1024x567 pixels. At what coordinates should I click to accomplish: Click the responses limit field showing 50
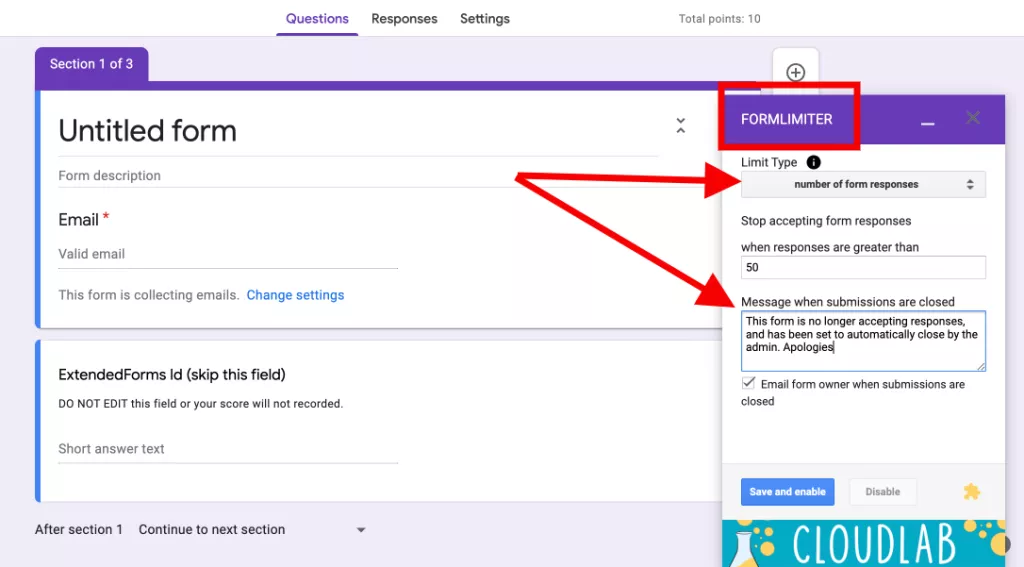(x=862, y=268)
